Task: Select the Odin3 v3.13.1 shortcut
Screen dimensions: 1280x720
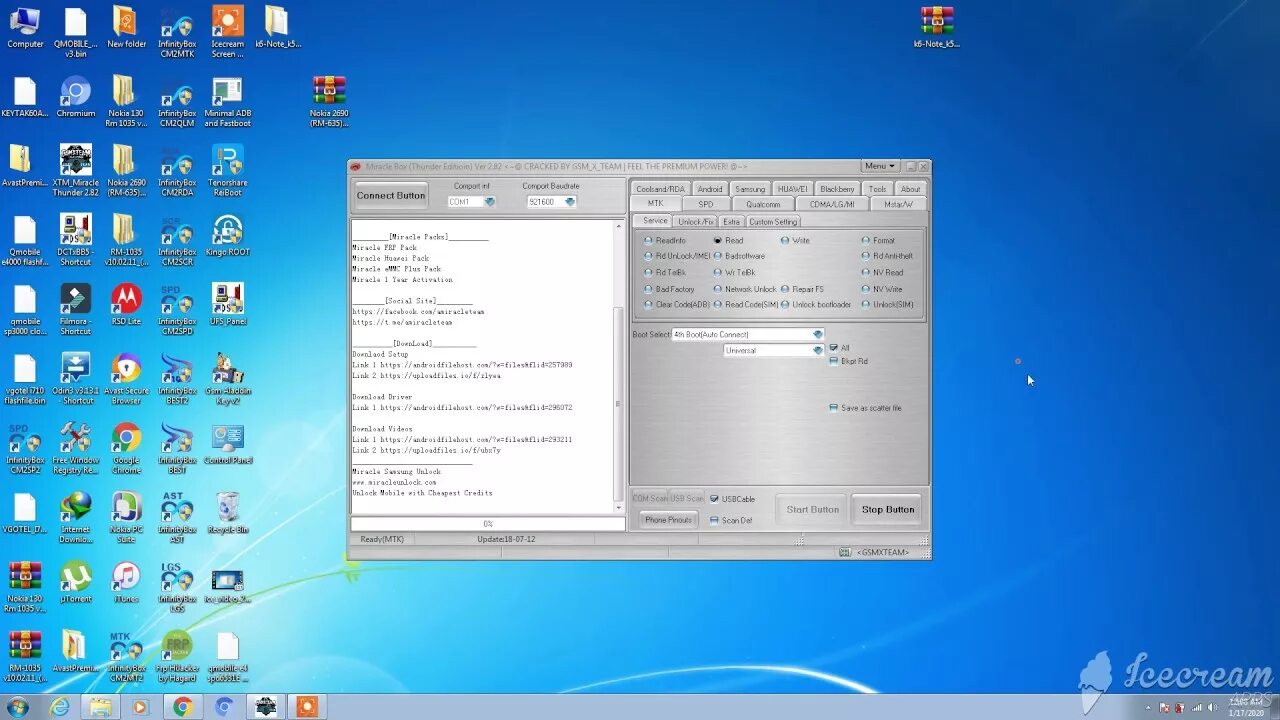Action: point(76,378)
